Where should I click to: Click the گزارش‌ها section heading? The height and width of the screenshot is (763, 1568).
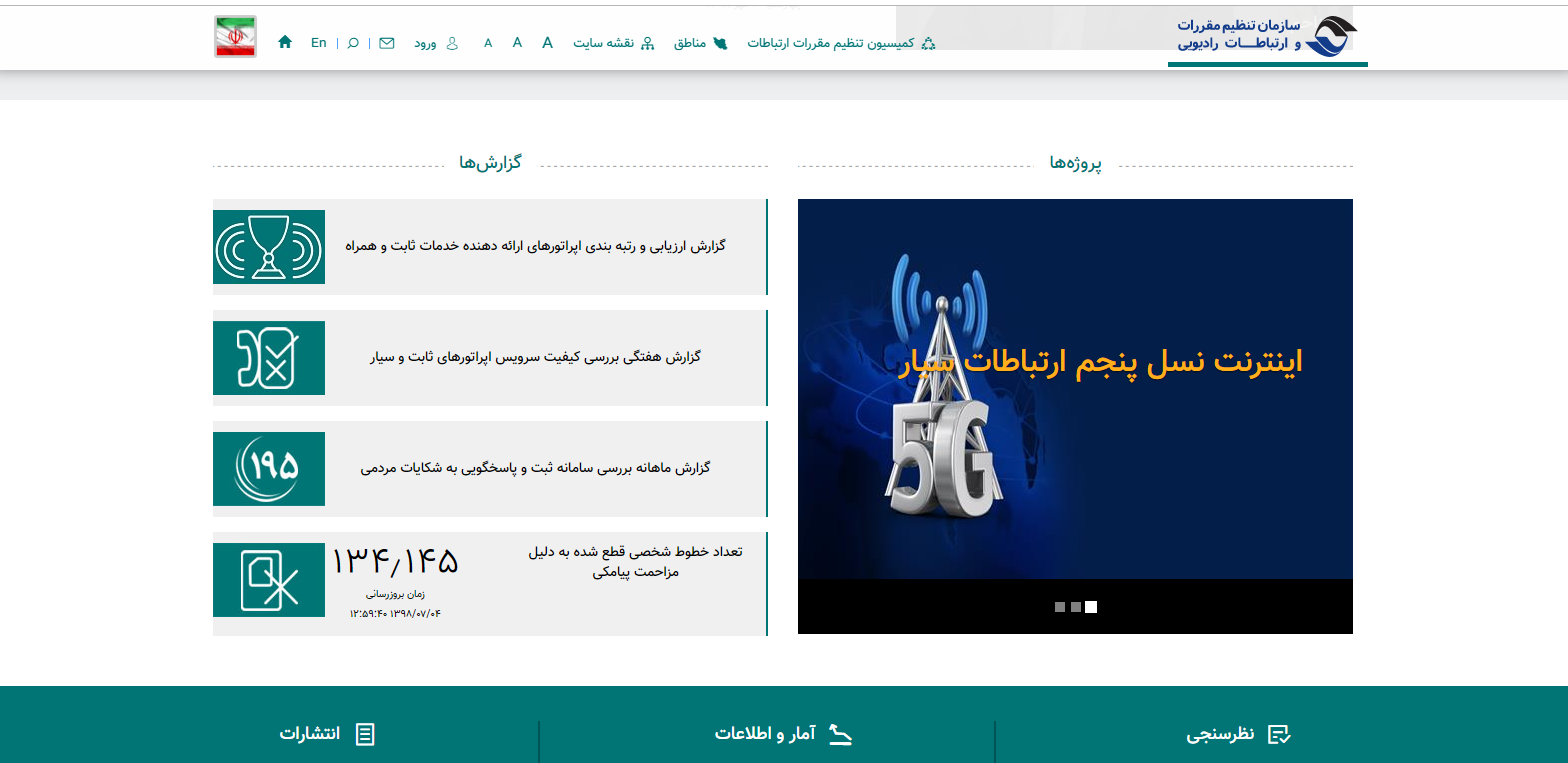coord(490,162)
